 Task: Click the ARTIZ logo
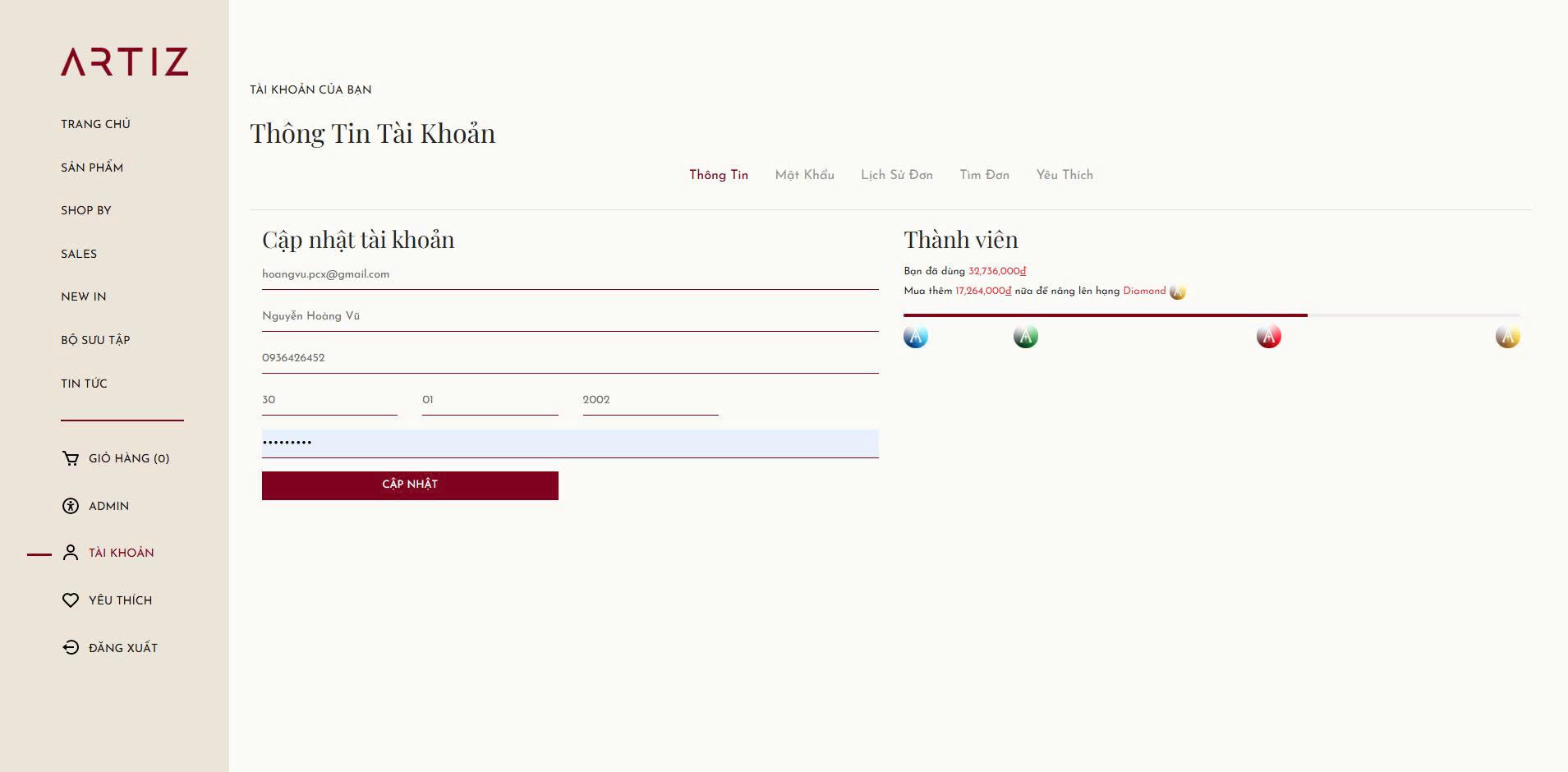[124, 62]
